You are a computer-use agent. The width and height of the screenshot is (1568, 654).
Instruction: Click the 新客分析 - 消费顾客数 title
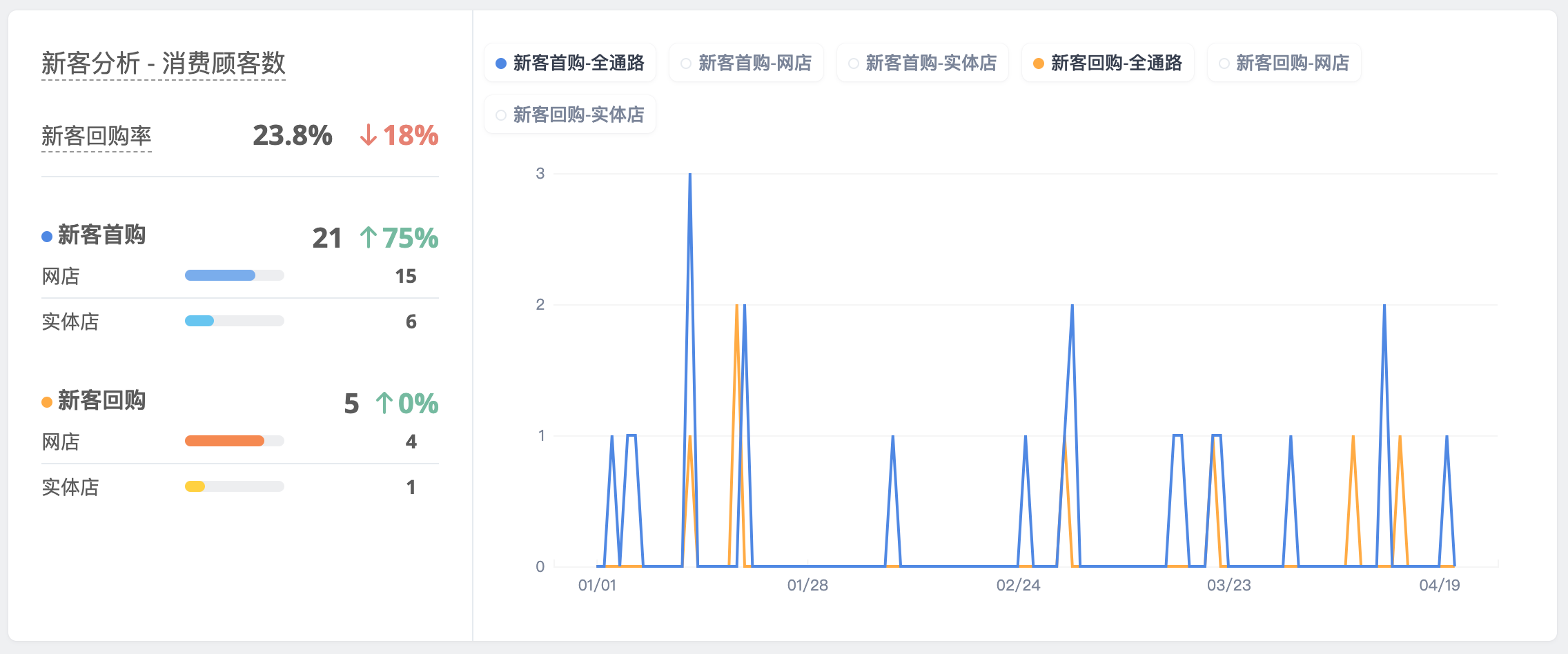(x=164, y=63)
